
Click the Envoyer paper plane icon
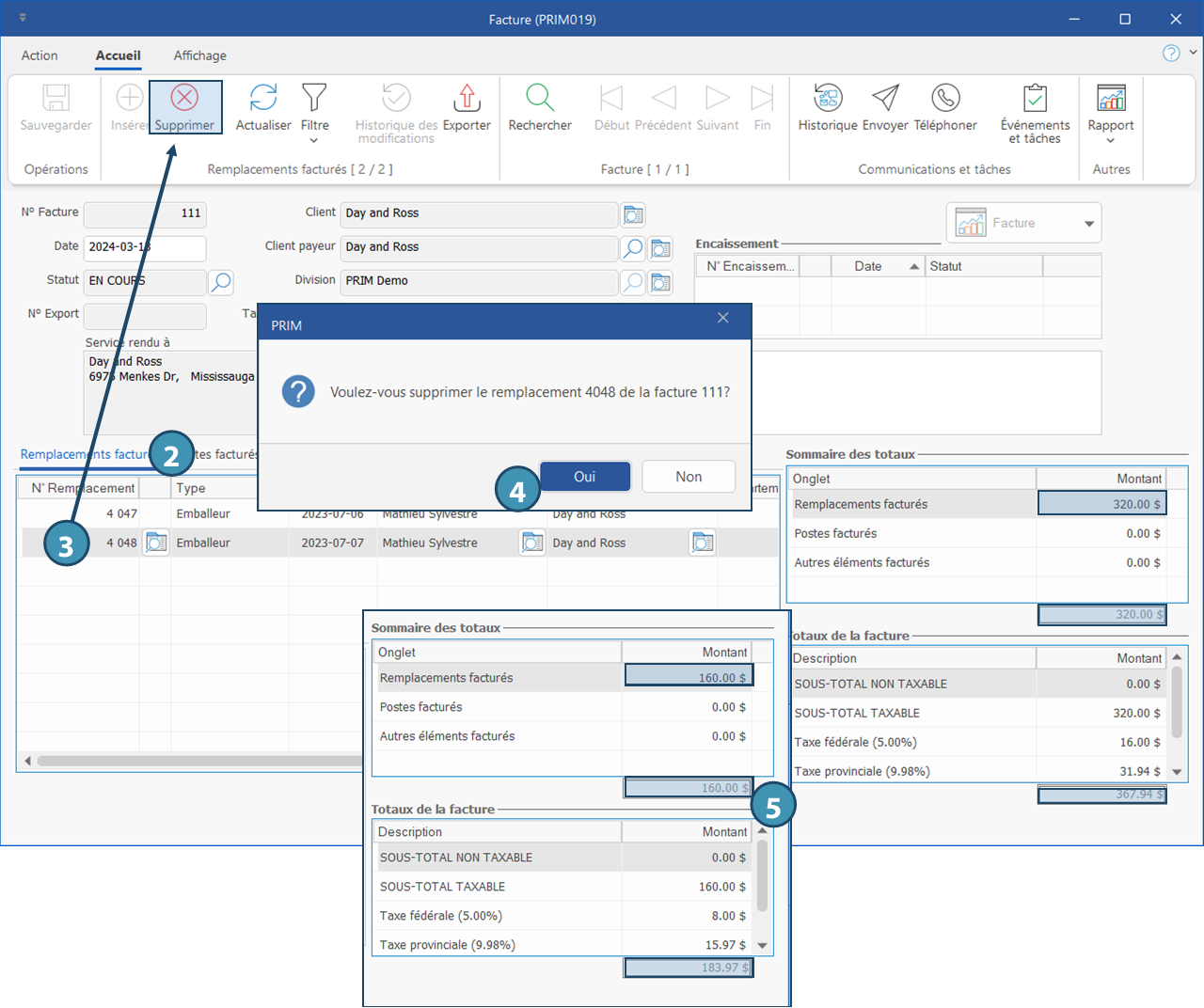(x=885, y=98)
